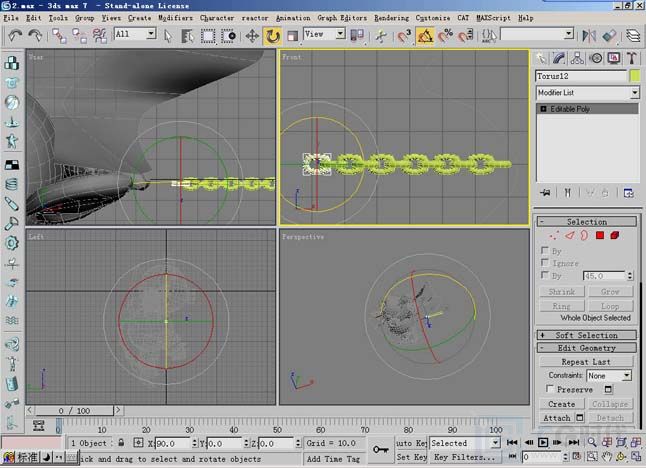646x468 pixels.
Task: Enable the Preserve checkbox
Action: (550, 388)
